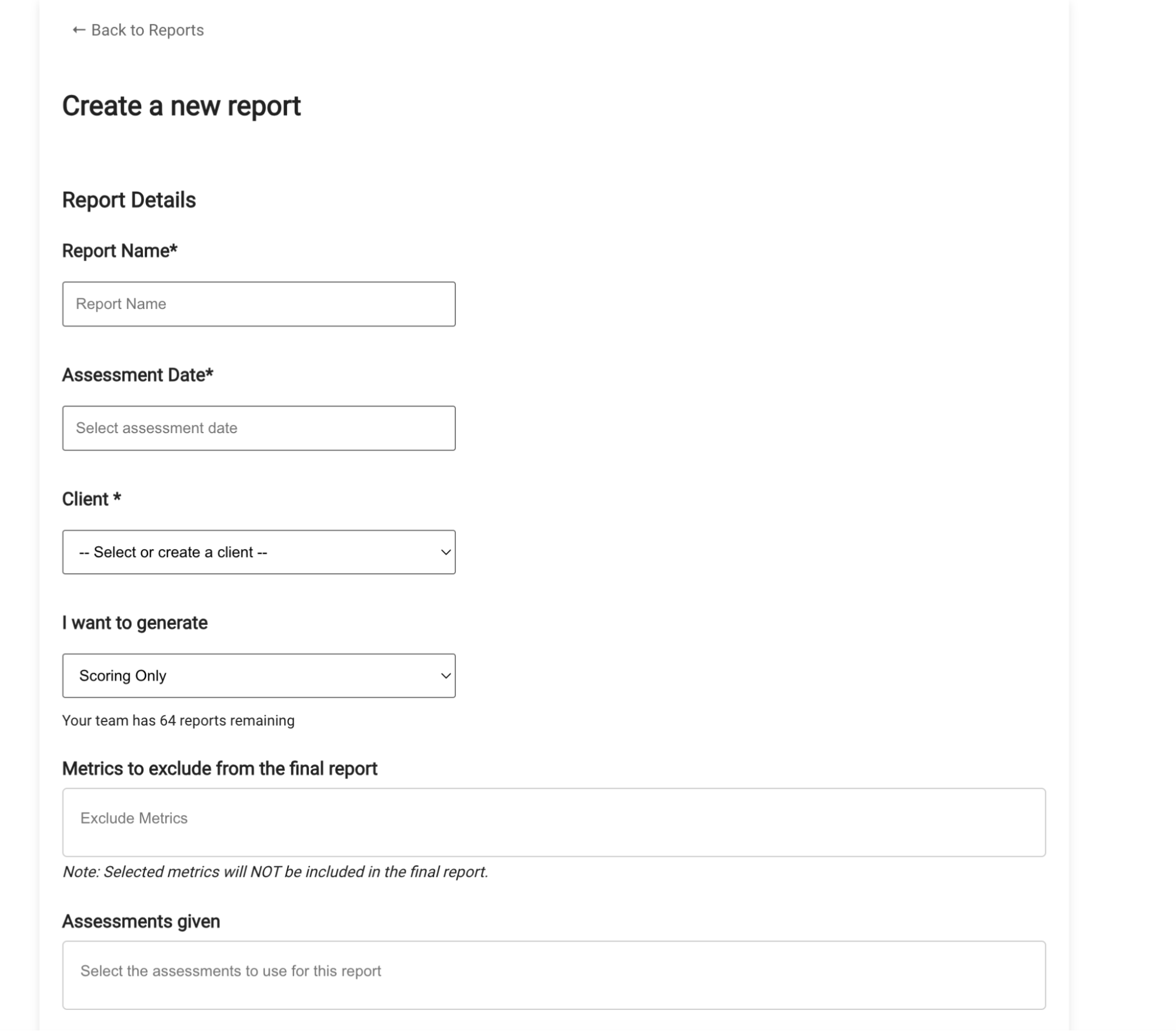Click the 'Create a new report' heading

pyautogui.click(x=182, y=106)
